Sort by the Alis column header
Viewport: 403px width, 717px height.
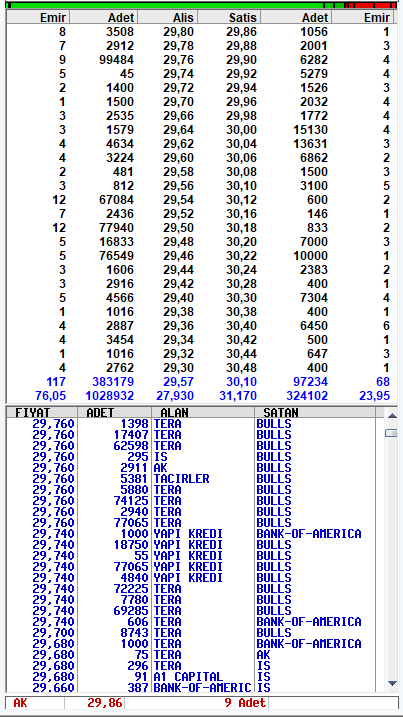pos(168,17)
